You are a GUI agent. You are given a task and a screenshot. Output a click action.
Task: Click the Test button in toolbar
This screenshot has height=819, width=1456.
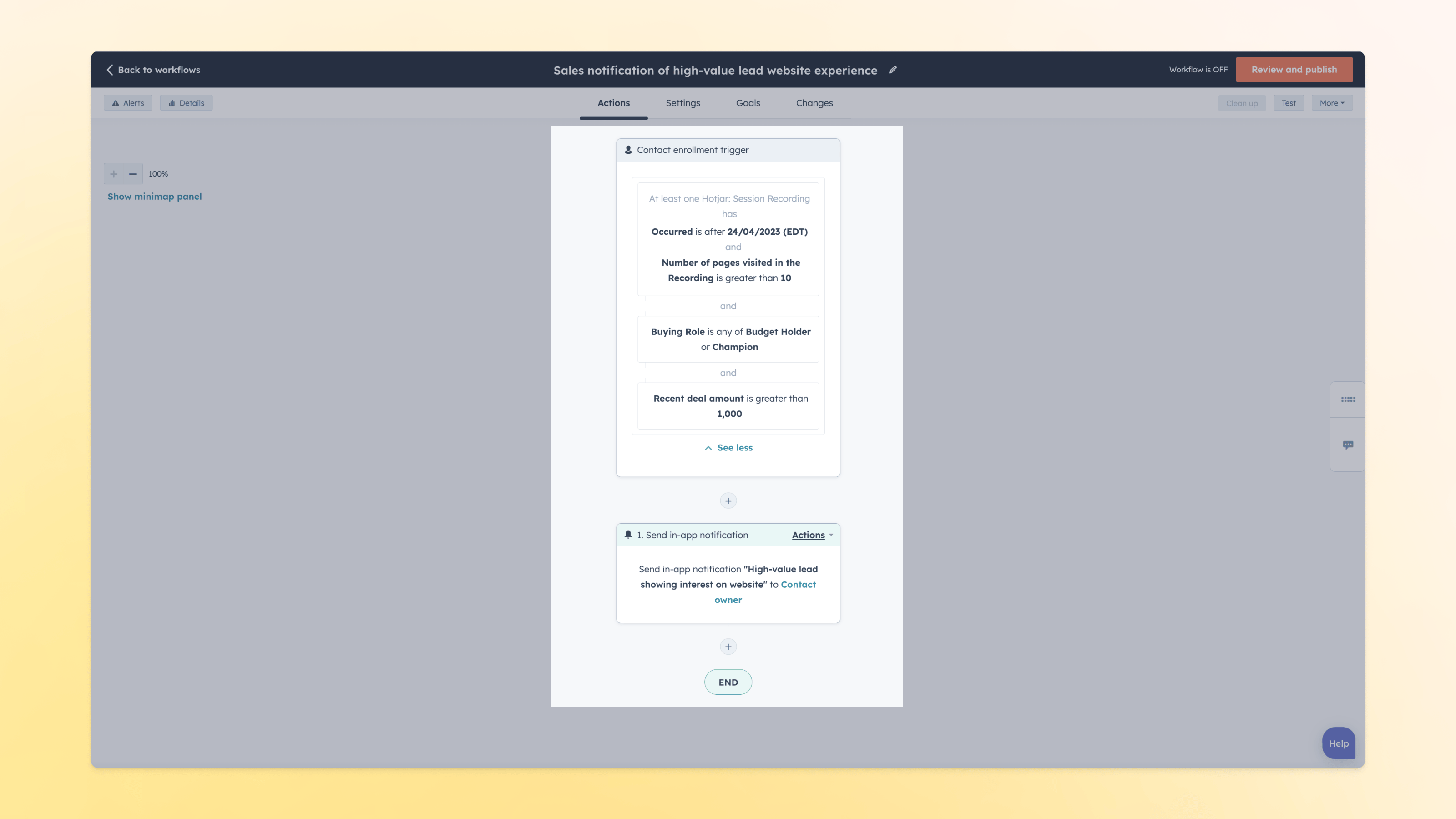point(1288,103)
